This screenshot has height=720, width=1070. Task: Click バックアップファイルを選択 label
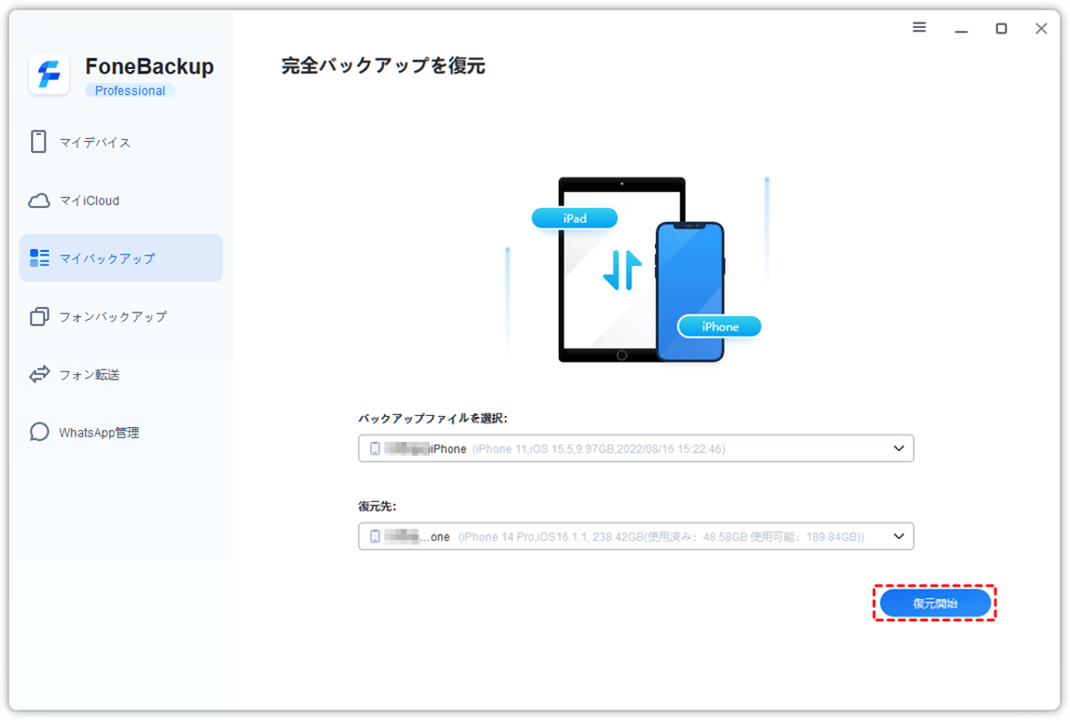click(x=433, y=418)
